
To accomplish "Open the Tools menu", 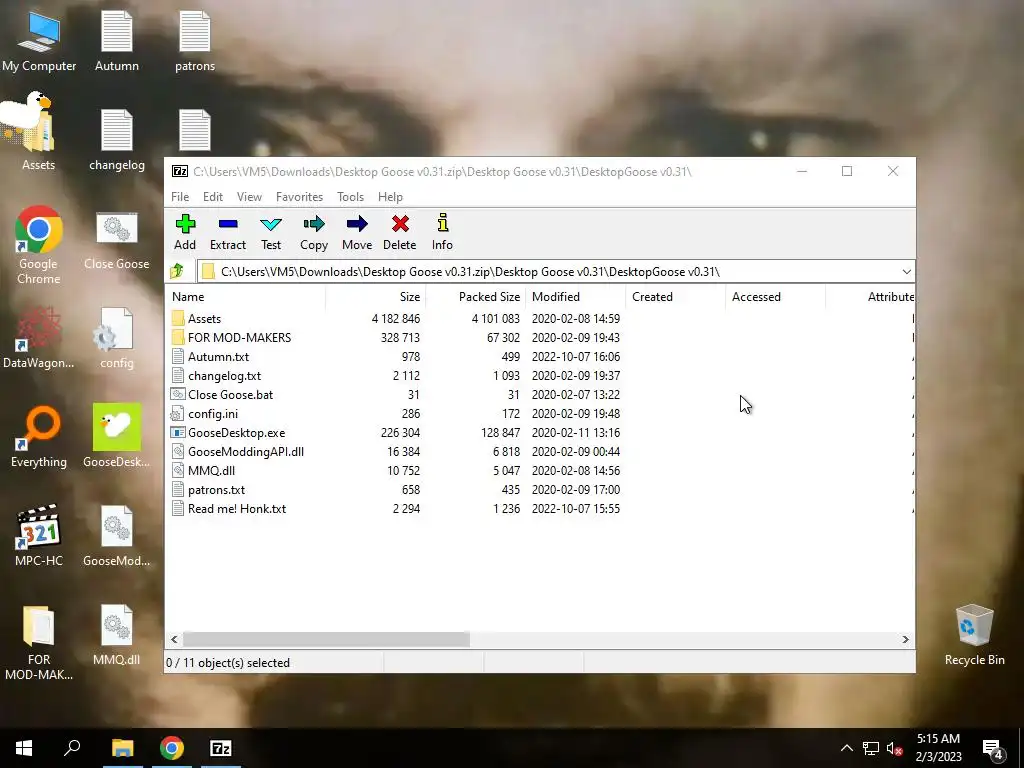I will click(x=350, y=197).
